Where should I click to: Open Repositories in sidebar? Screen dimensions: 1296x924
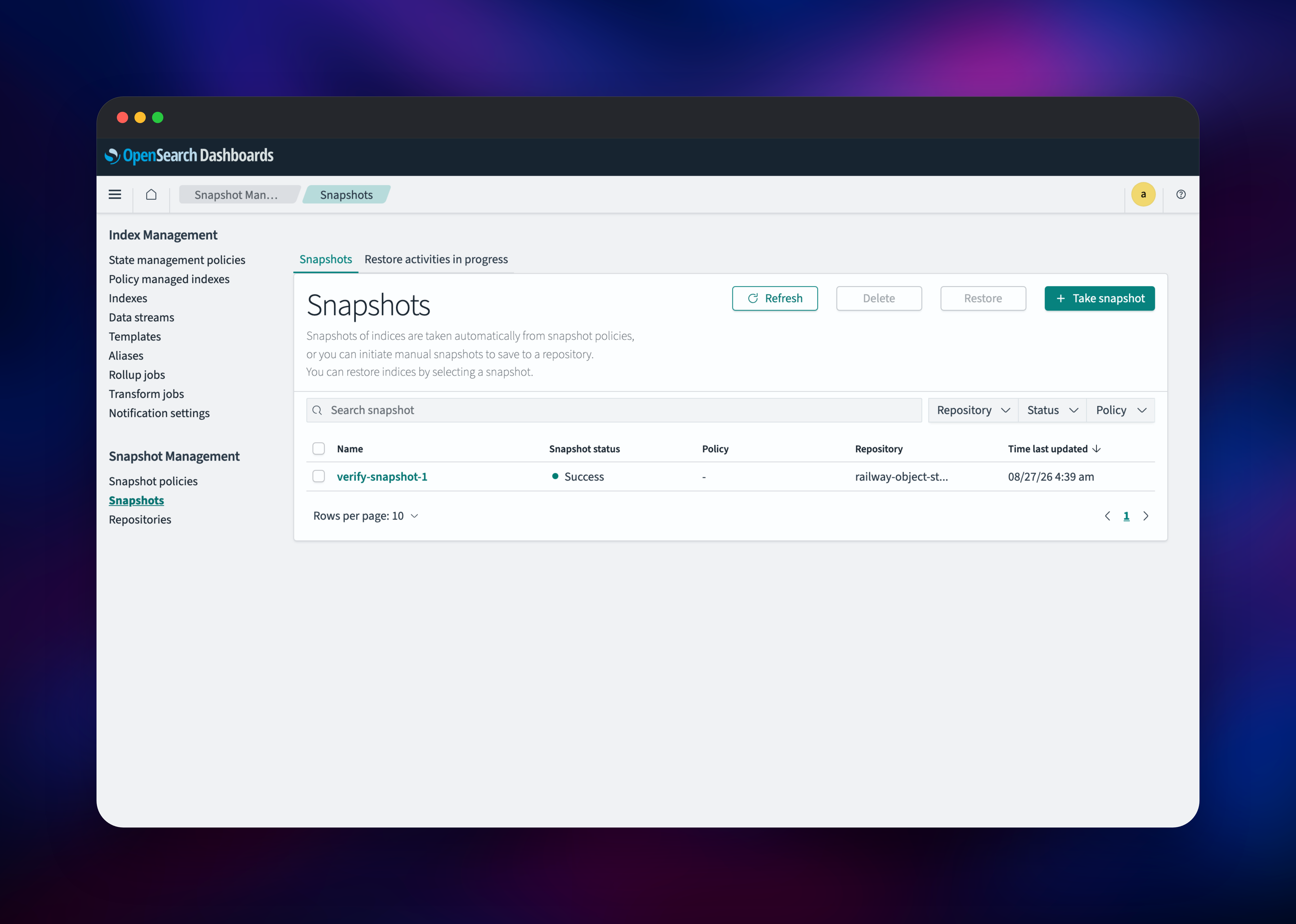[x=140, y=520]
